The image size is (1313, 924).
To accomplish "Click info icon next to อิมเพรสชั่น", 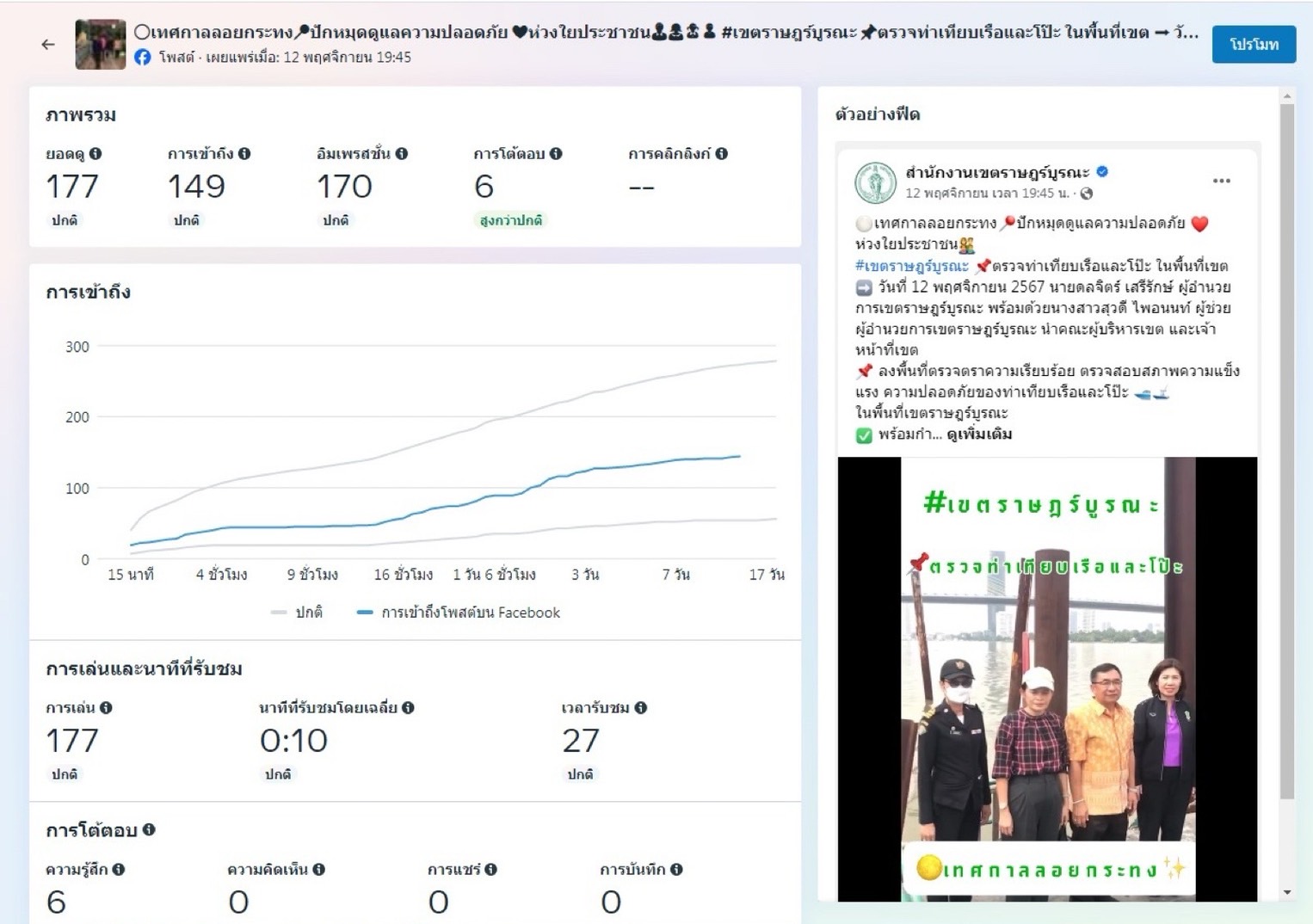I will 402,154.
